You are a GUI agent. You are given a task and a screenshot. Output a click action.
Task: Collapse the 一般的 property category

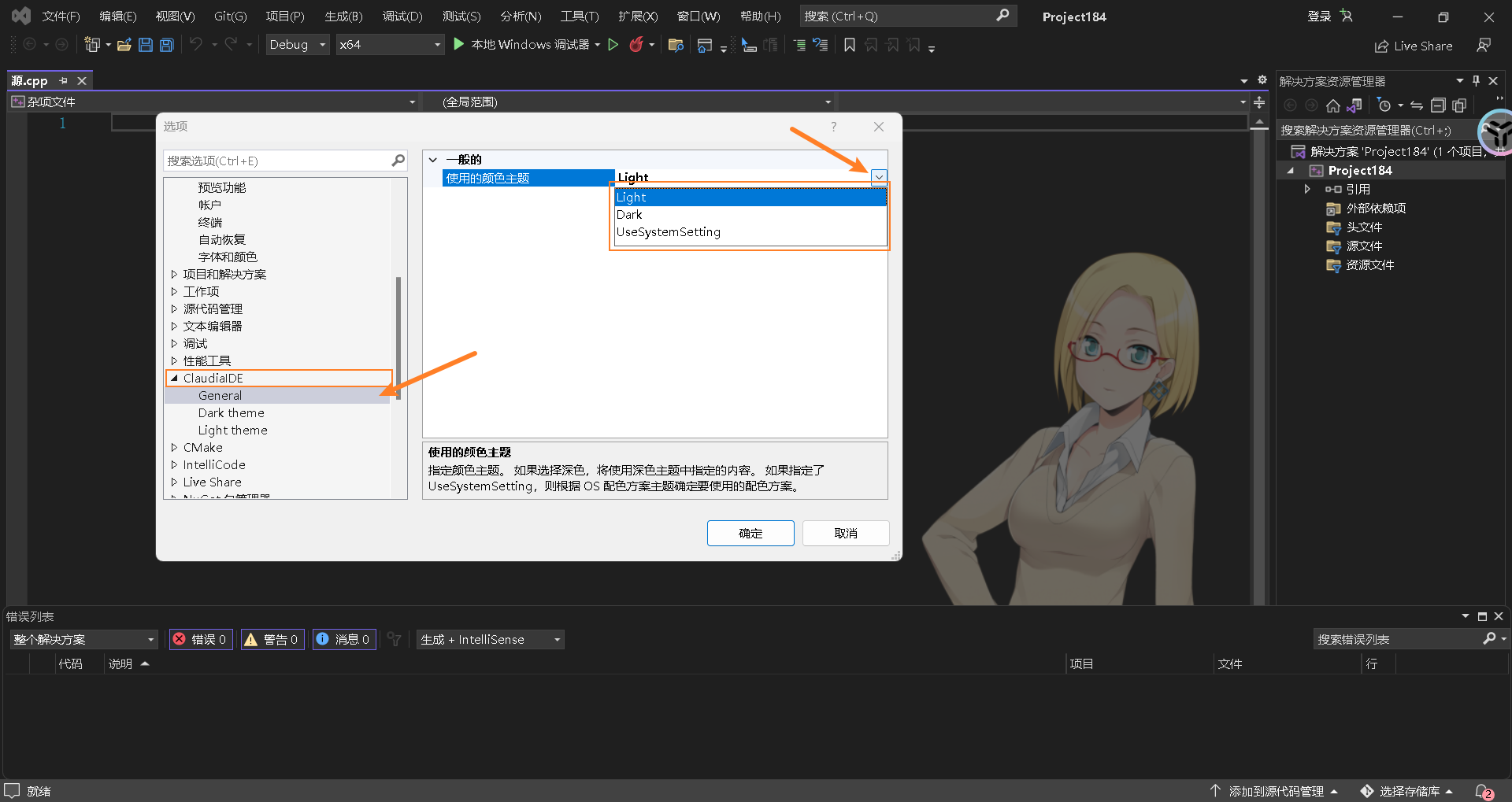(433, 160)
